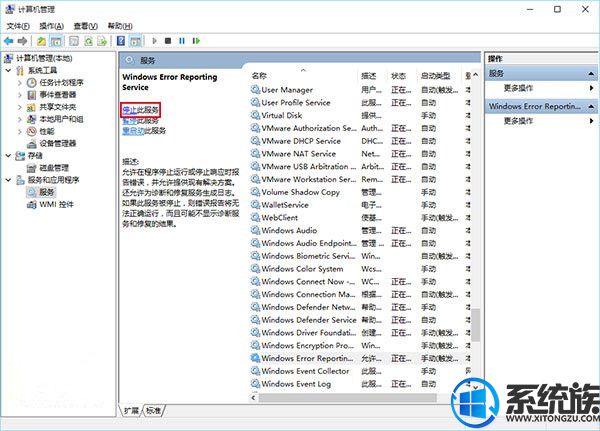Viewport: 600px width, 431px height.
Task: Open 更多操作 under Windows Error Reportin...
Action: pos(518,121)
